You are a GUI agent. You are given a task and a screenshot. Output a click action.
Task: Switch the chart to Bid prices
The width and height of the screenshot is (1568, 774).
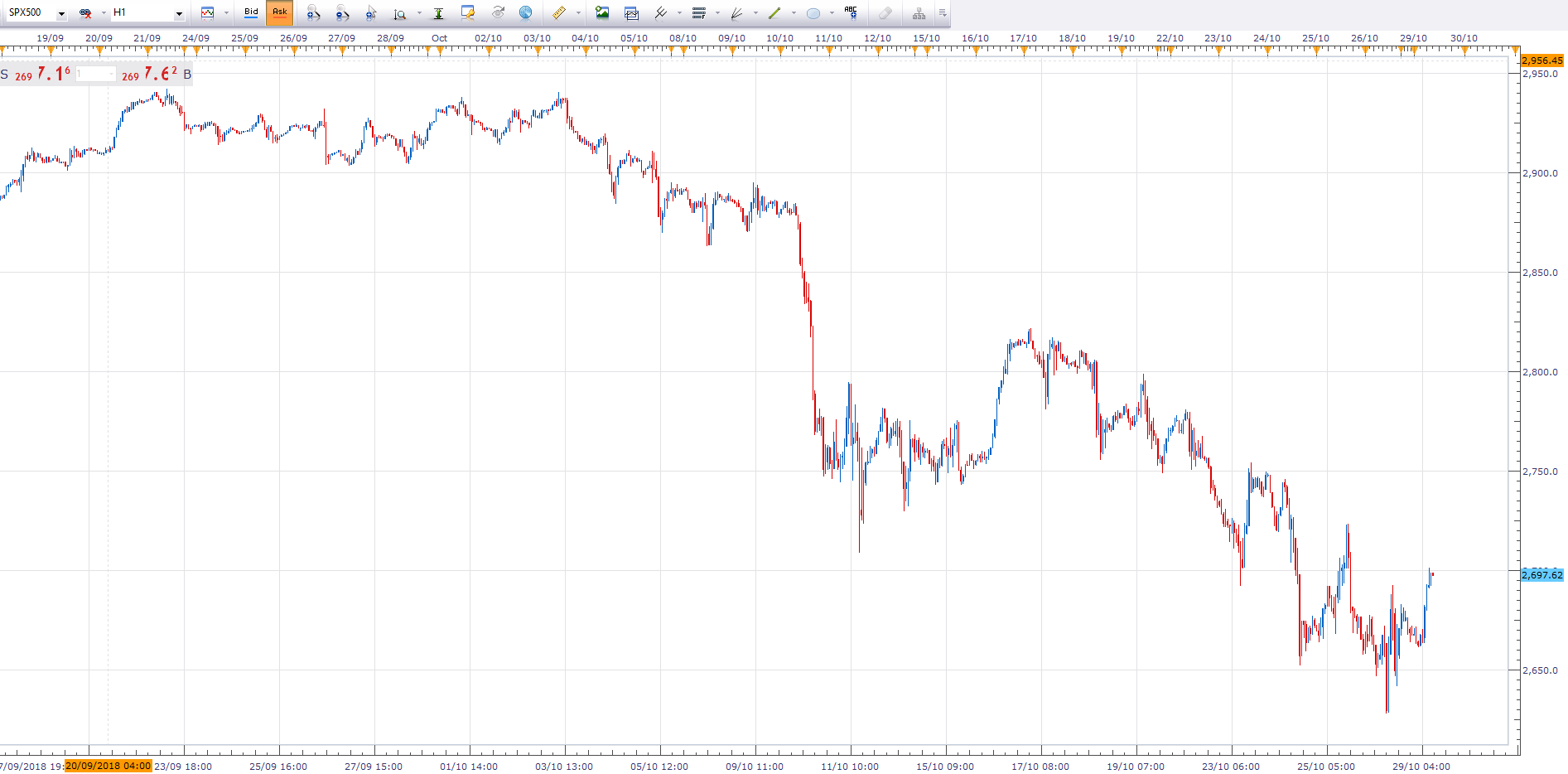pos(251,12)
